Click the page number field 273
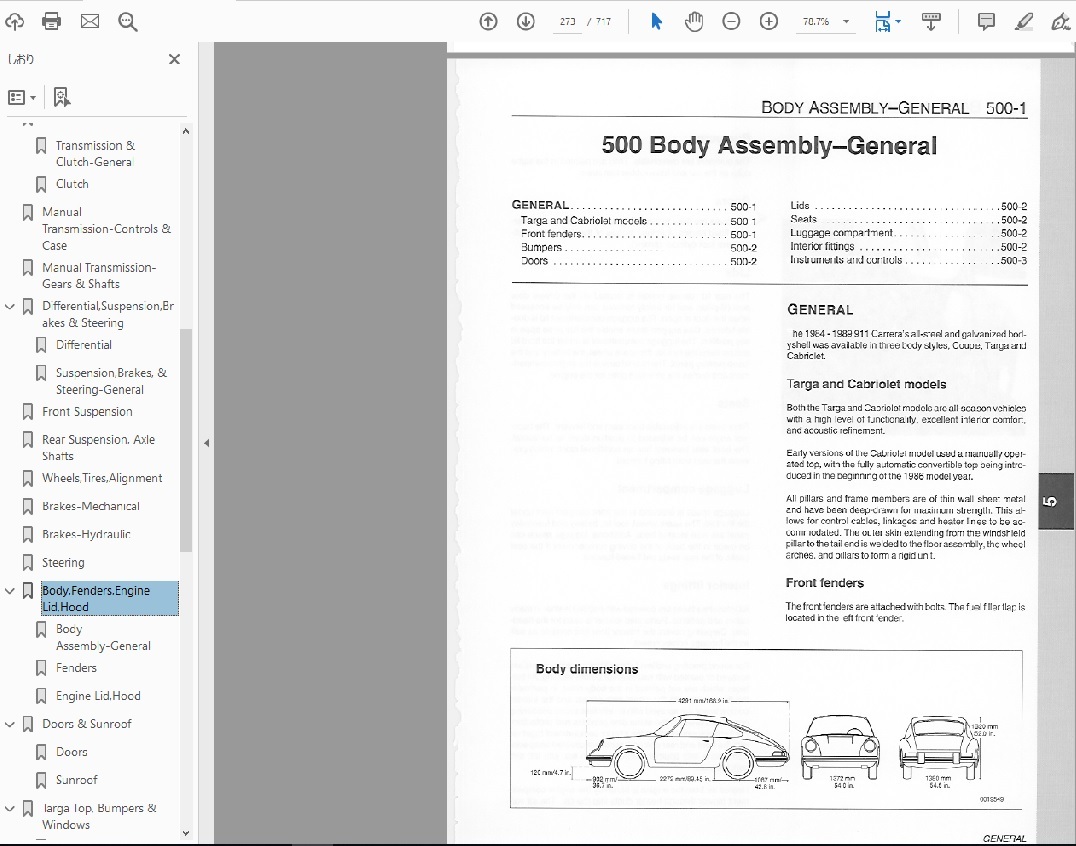Viewport: 1076px width, 846px height. pos(567,22)
